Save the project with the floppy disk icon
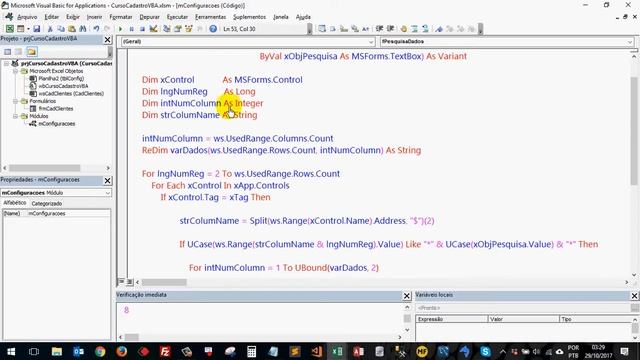This screenshot has height=360, width=640. 37,29
